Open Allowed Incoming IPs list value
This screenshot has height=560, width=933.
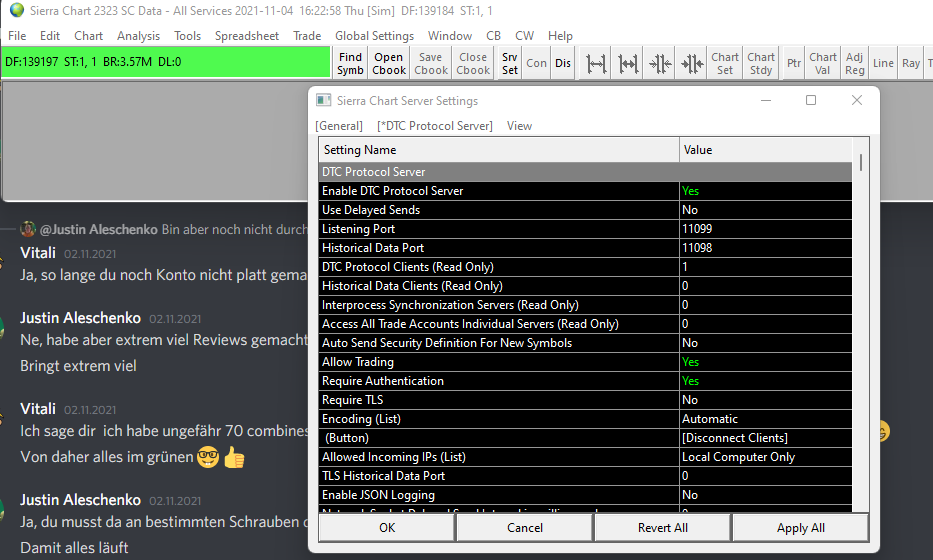click(x=766, y=457)
